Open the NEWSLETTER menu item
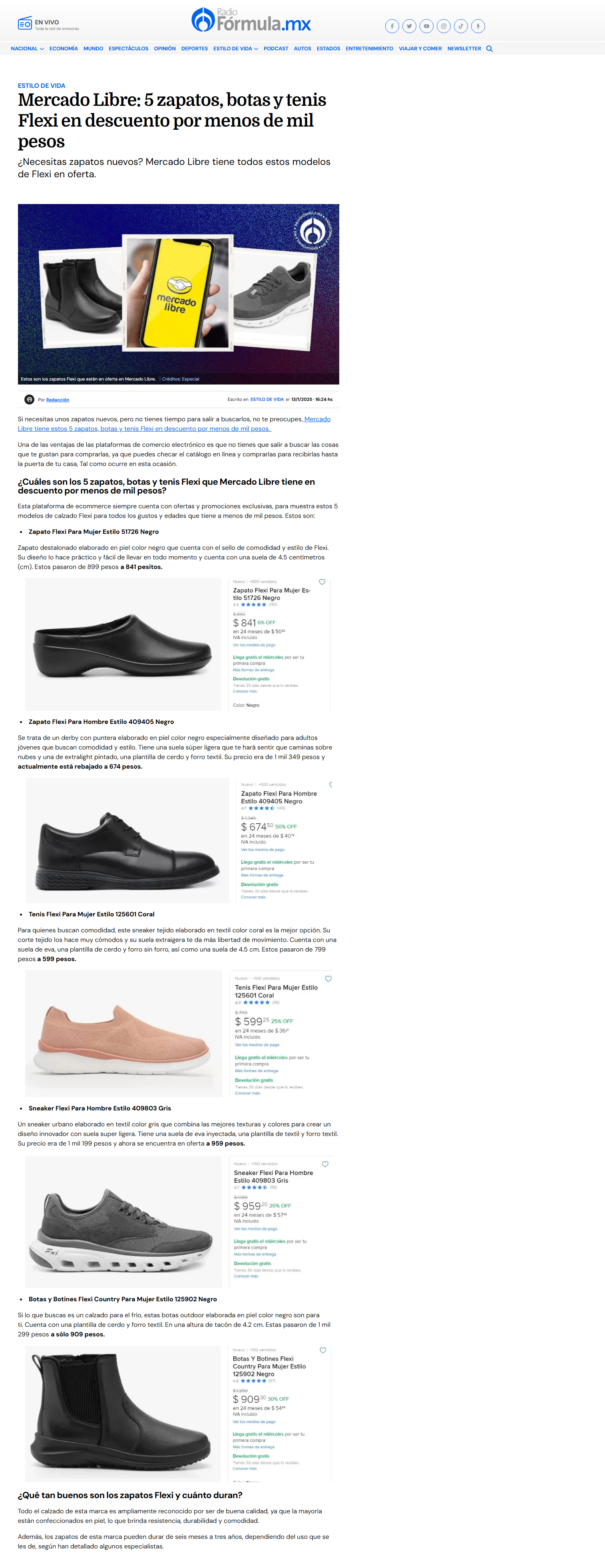The image size is (605, 1568). pos(464,49)
